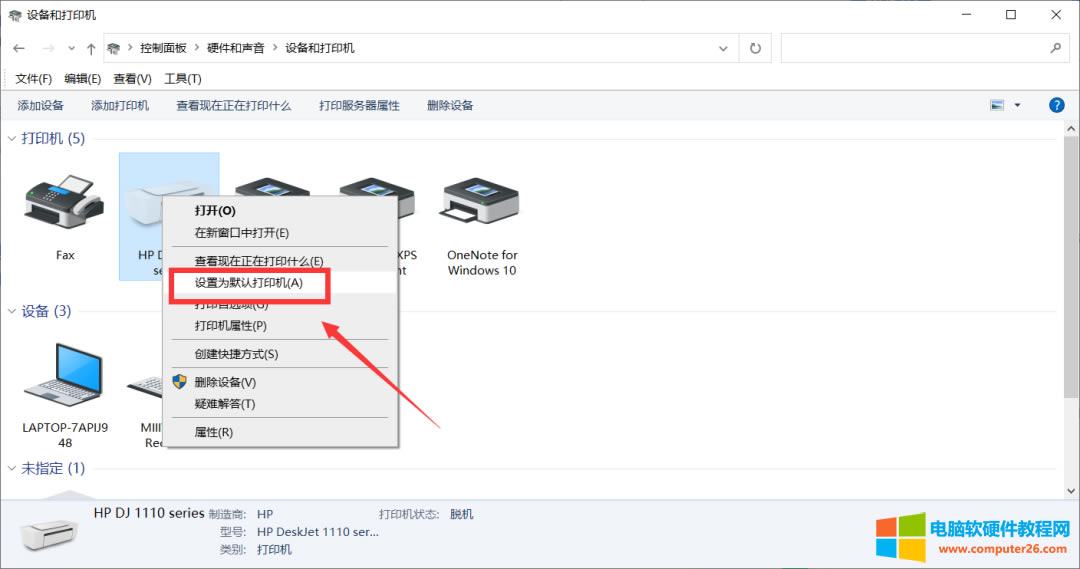
Task: Refresh the address bar location
Action: [755, 48]
